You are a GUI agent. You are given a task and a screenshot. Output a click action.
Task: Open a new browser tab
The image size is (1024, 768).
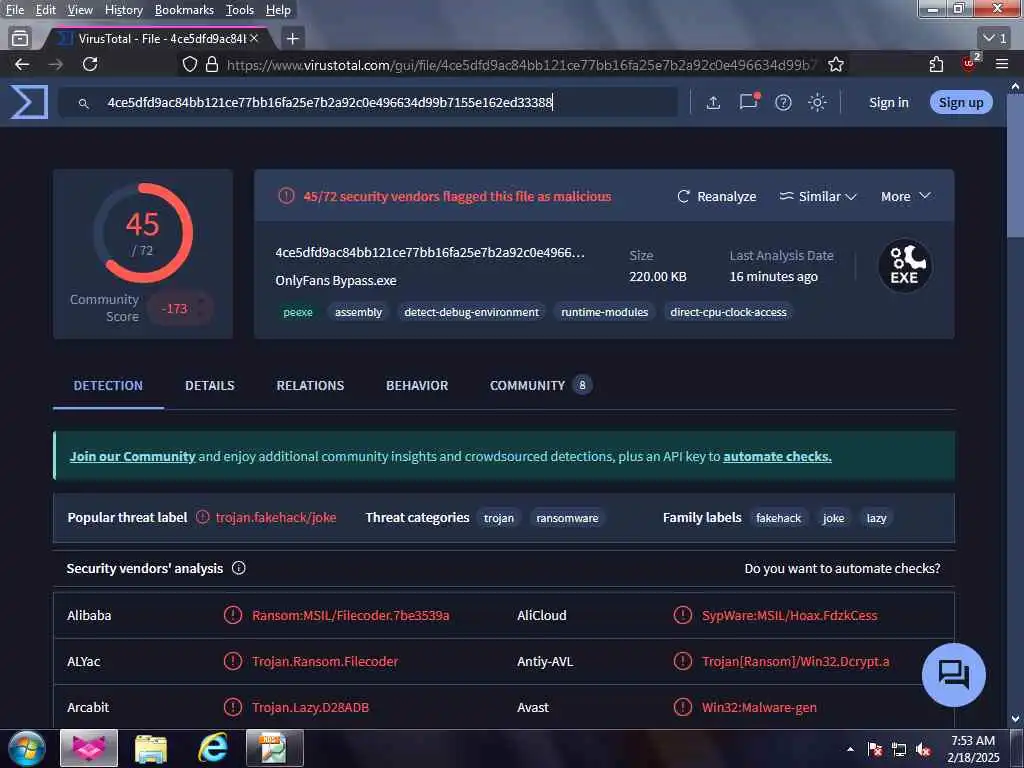coord(293,39)
